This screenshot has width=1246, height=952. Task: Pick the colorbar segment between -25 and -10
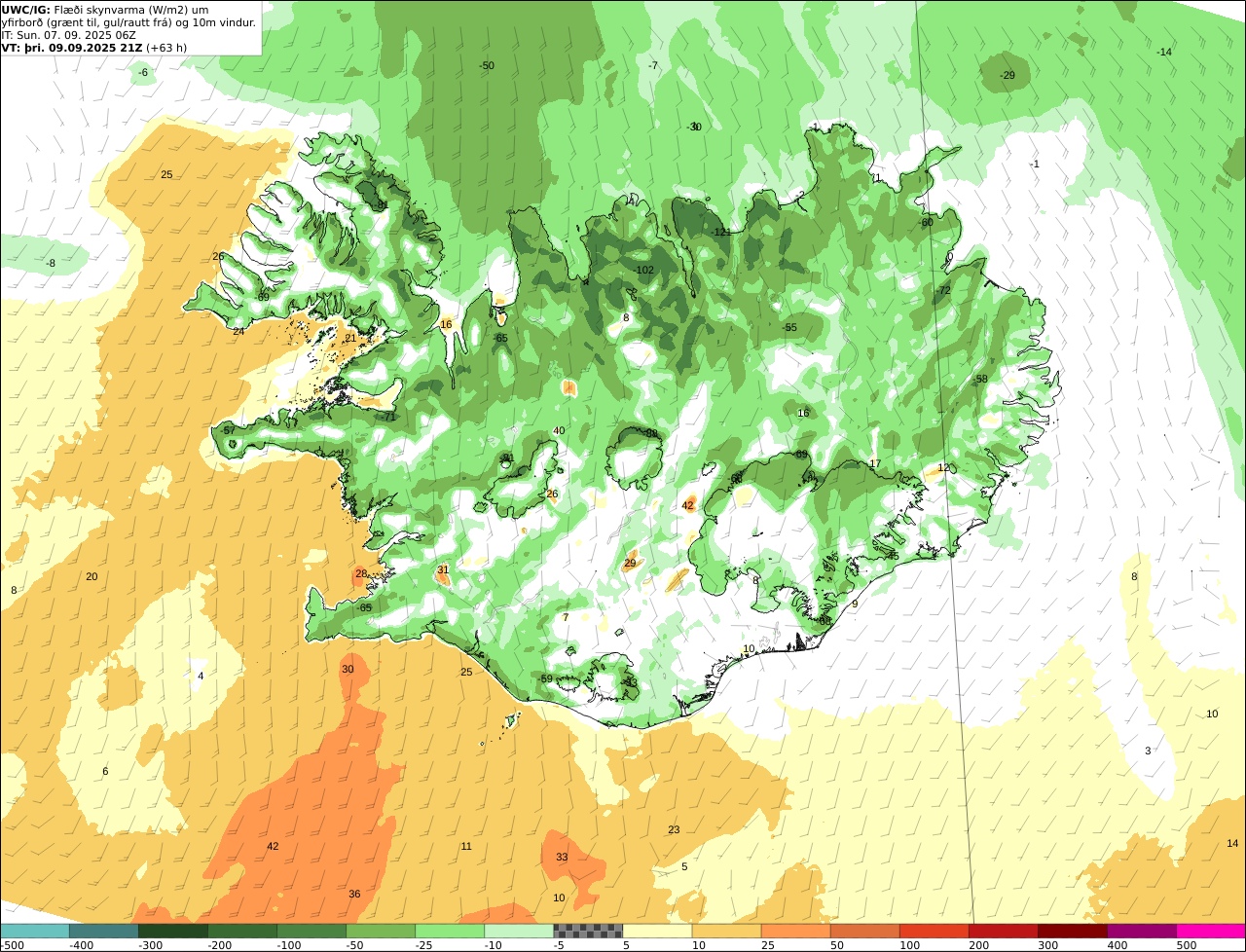click(449, 932)
